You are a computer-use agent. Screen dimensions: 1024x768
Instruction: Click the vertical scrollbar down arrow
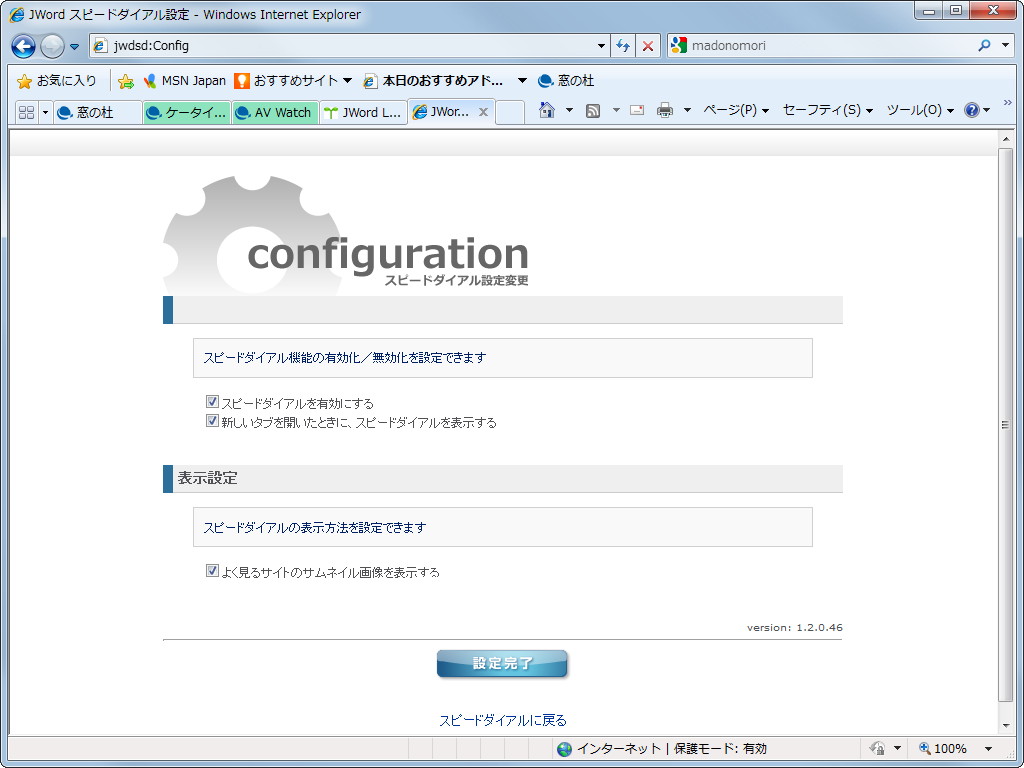1006,726
